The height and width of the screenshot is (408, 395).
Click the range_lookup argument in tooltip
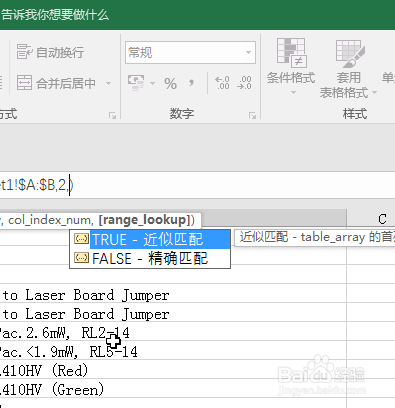click(x=145, y=220)
